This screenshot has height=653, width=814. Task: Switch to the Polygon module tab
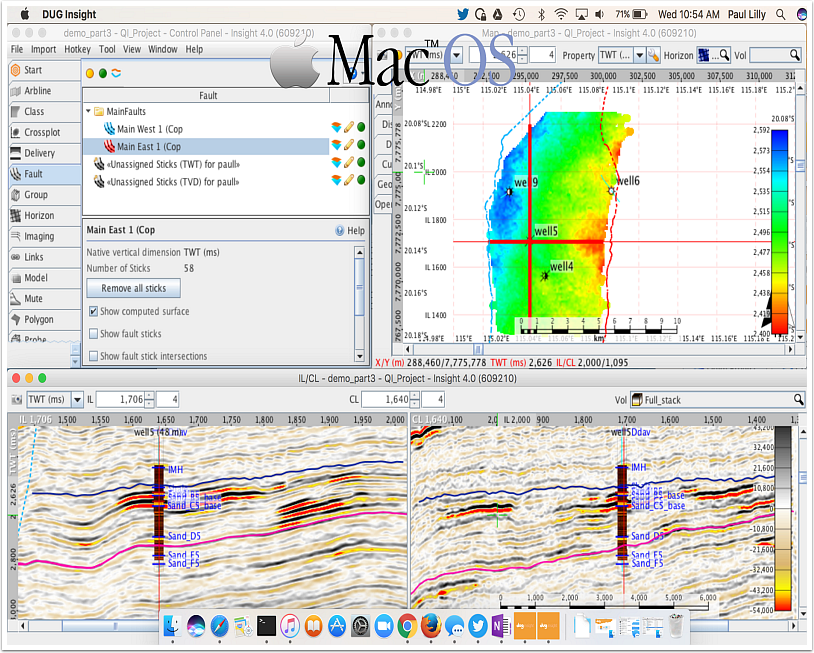point(44,319)
